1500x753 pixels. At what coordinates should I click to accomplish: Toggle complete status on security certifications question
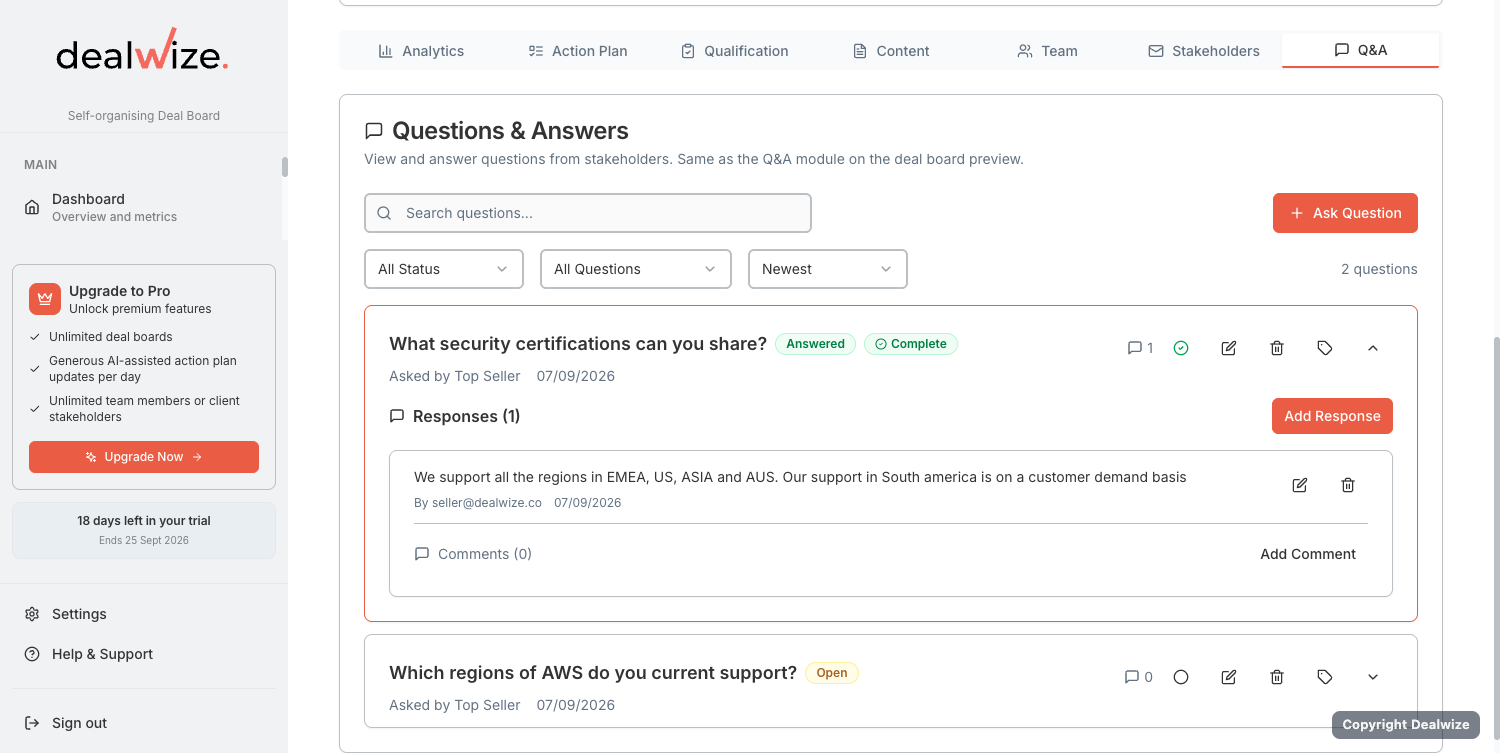point(1181,348)
